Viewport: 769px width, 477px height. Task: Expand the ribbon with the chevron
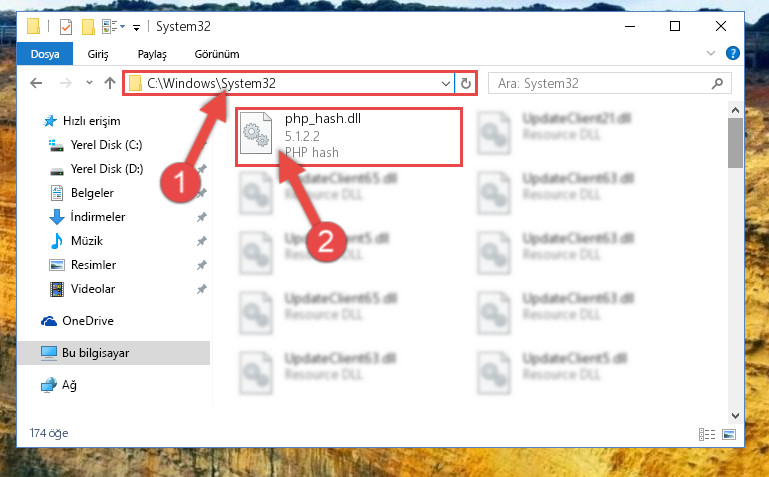711,53
